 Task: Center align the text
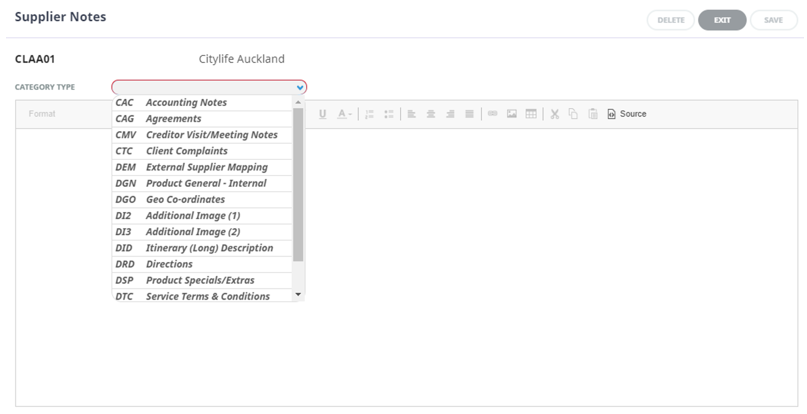point(431,114)
